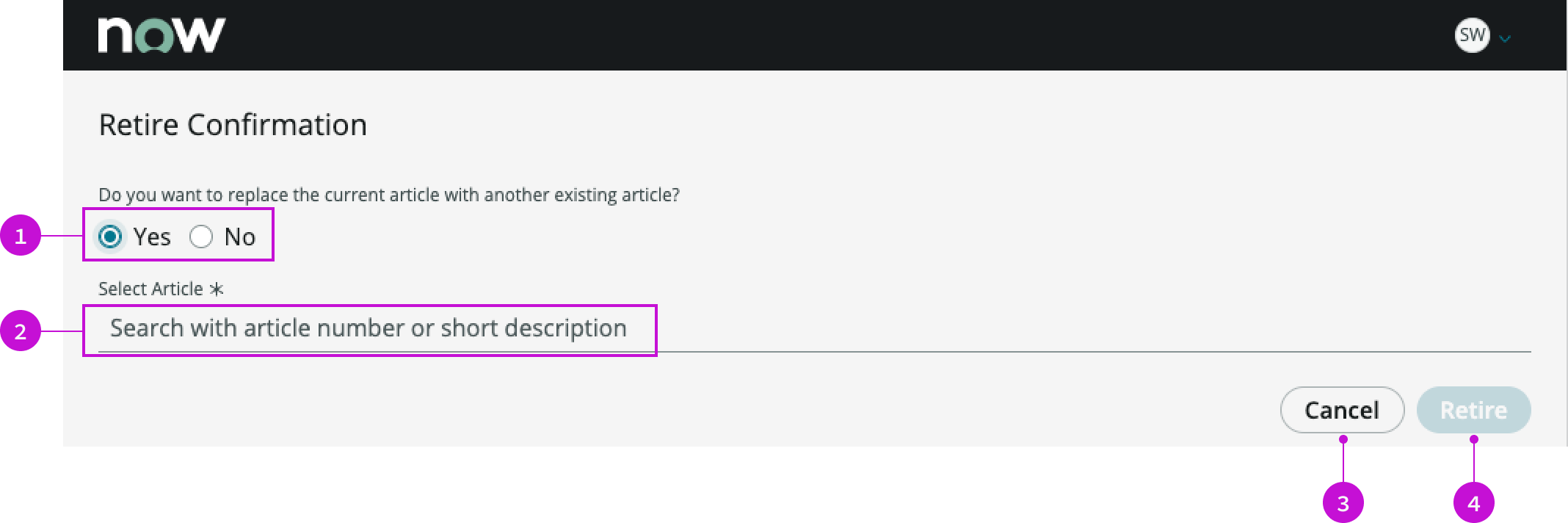The width and height of the screenshot is (1568, 523).
Task: Click the Retire Confirmation heading
Action: (x=233, y=124)
